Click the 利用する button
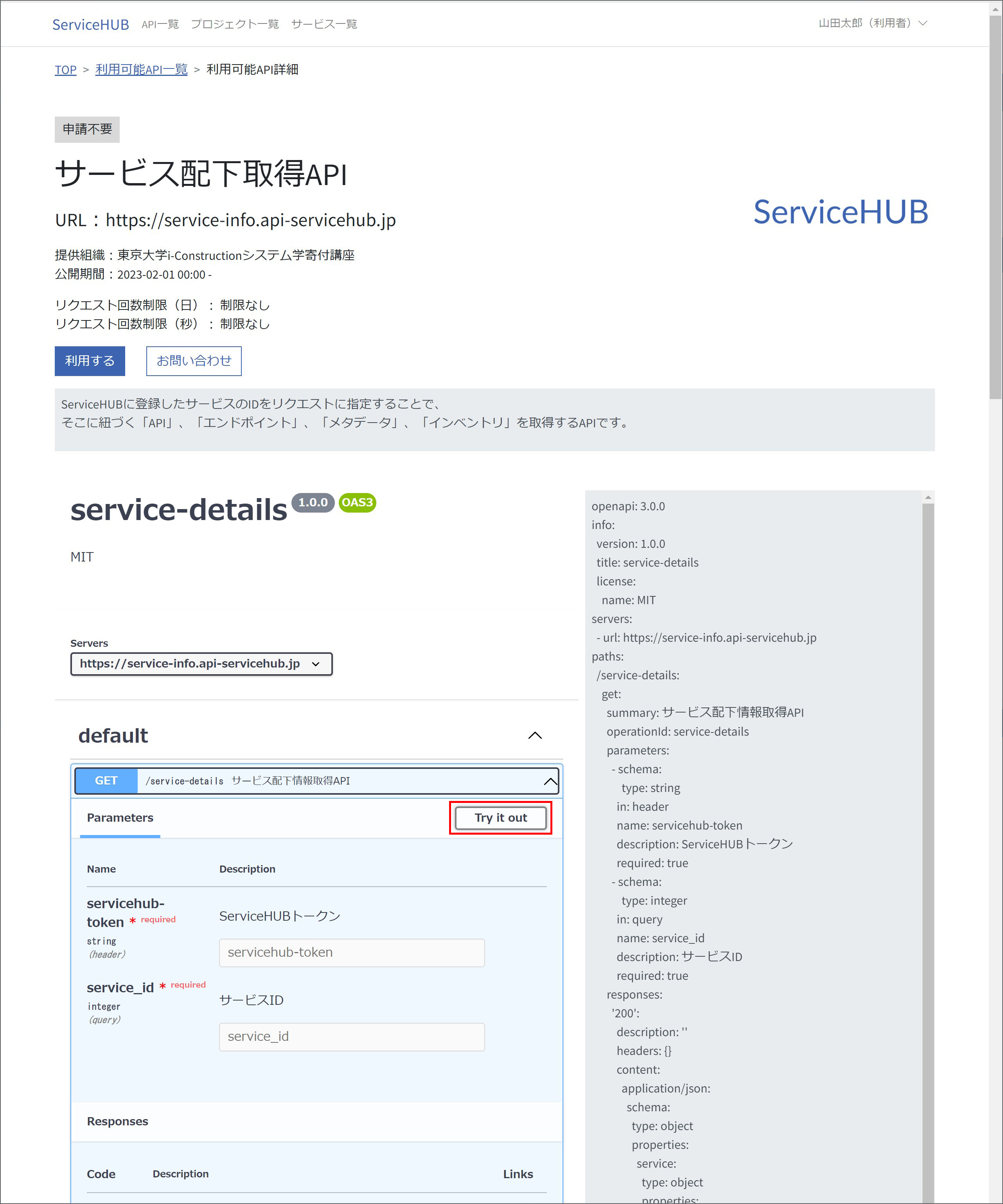Image resolution: width=1003 pixels, height=1204 pixels. click(90, 361)
